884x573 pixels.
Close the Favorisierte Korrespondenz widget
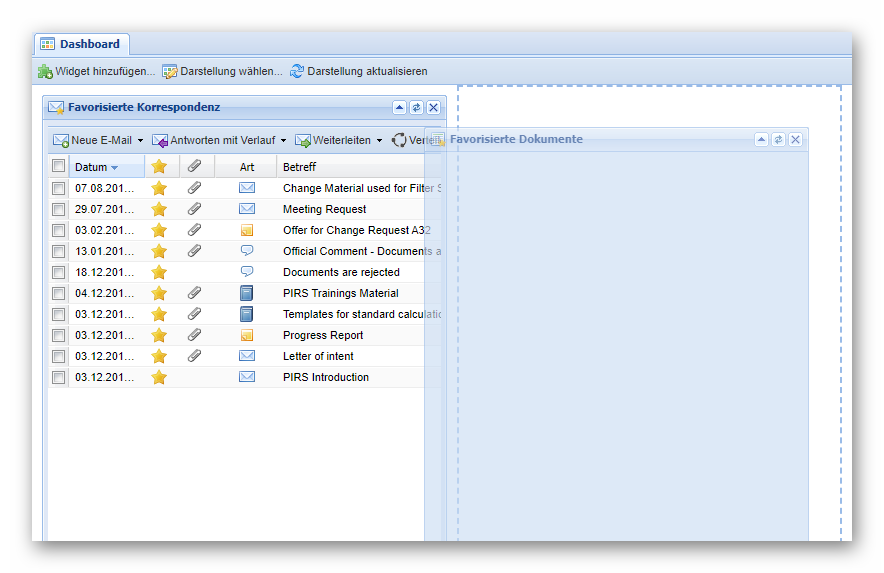[x=433, y=107]
